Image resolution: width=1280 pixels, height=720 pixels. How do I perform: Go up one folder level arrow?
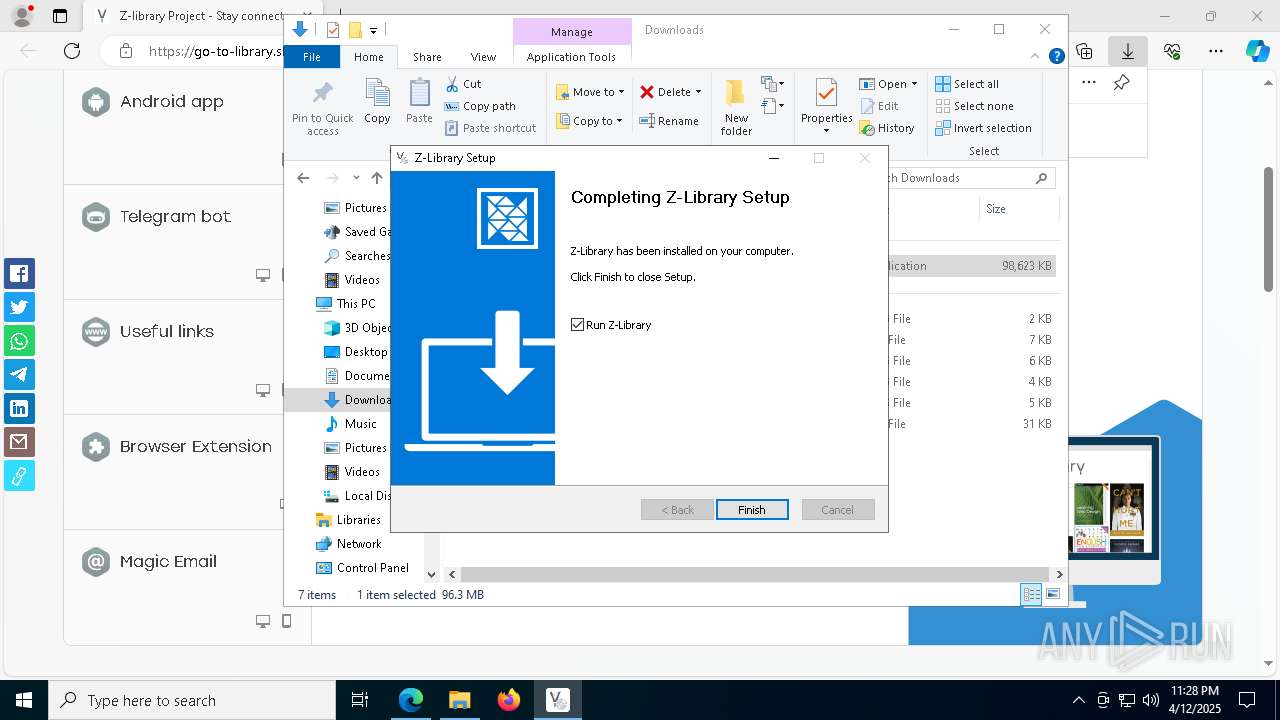(x=376, y=178)
